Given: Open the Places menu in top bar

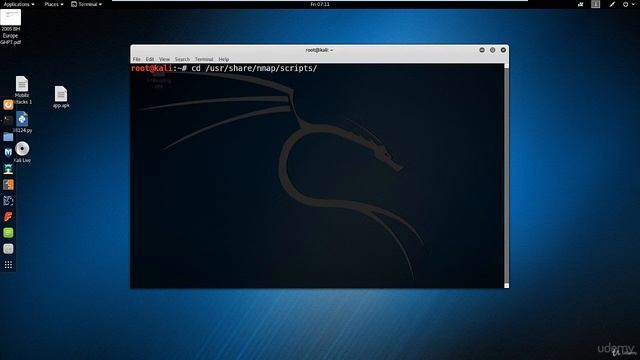Looking at the screenshot, I should [x=53, y=4].
